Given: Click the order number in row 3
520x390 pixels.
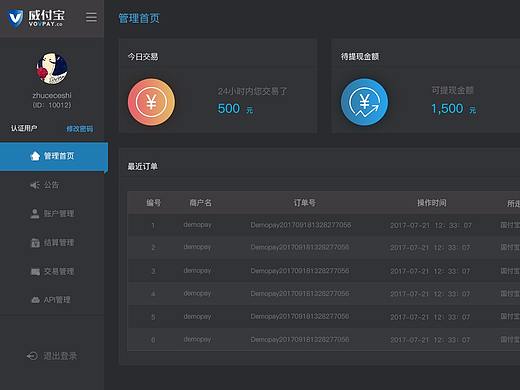Looking at the screenshot, I should pos(300,270).
